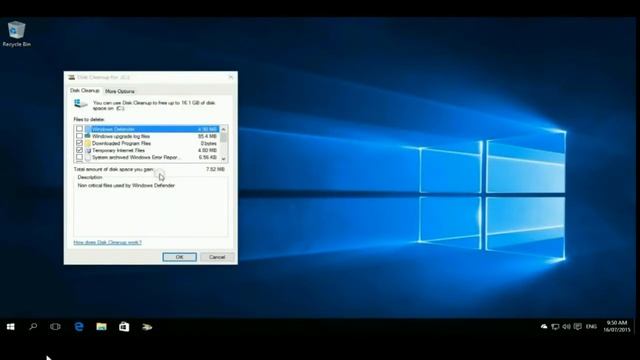This screenshot has height=360, width=640.
Task: Check the Windows Defender checkbox
Action: [x=79, y=129]
